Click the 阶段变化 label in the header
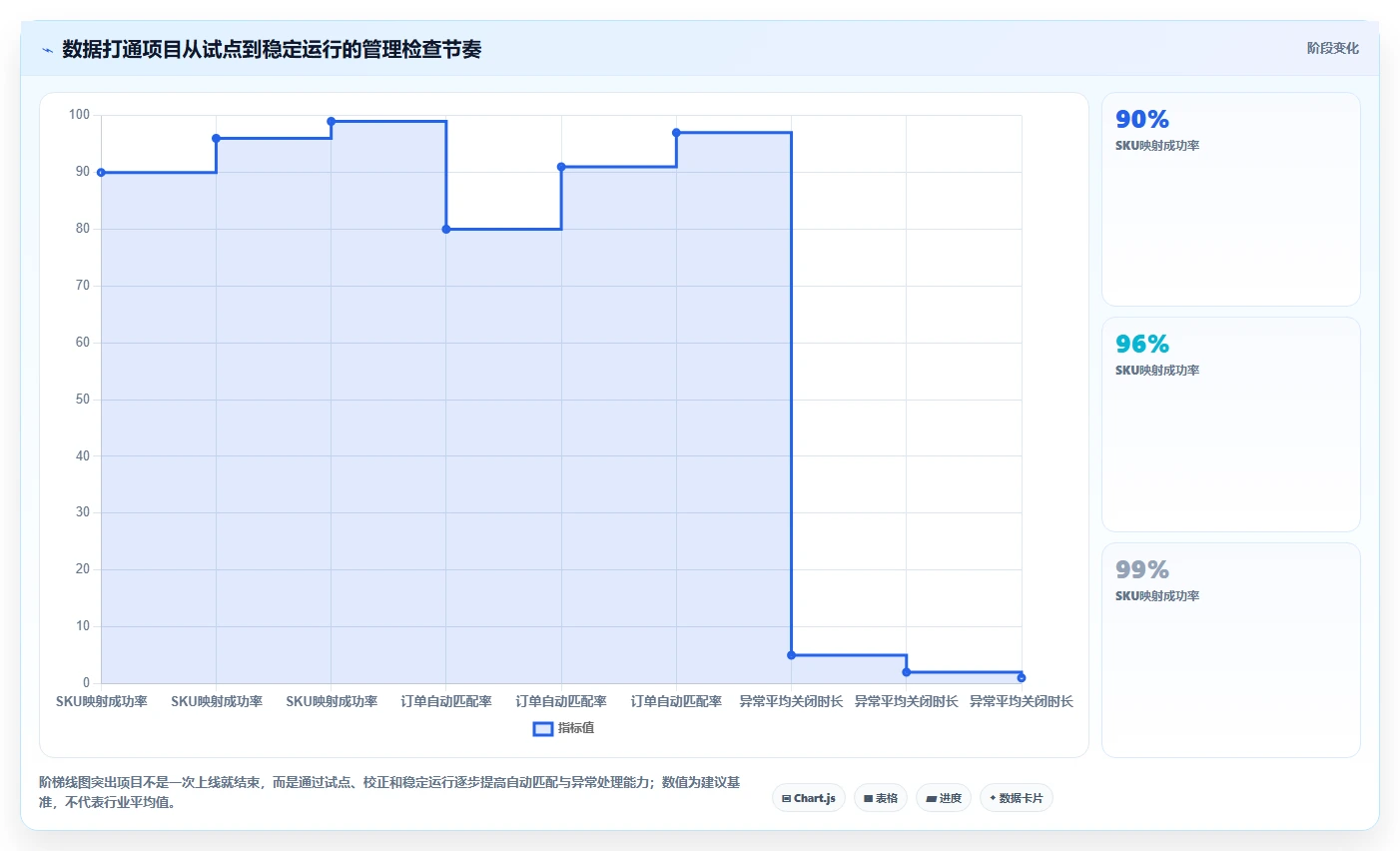Image resolution: width=1400 pixels, height=851 pixels. [x=1332, y=48]
